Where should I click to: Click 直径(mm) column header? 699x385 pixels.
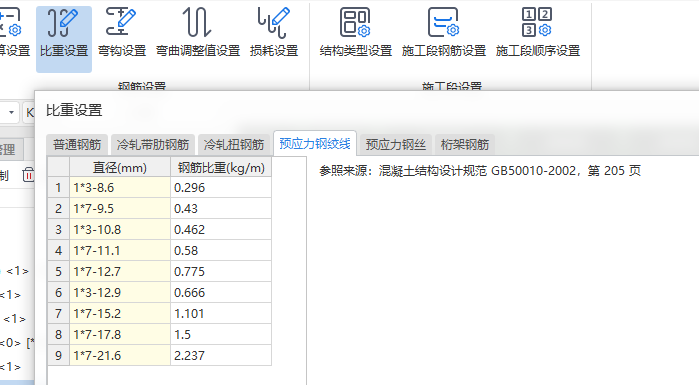120,168
